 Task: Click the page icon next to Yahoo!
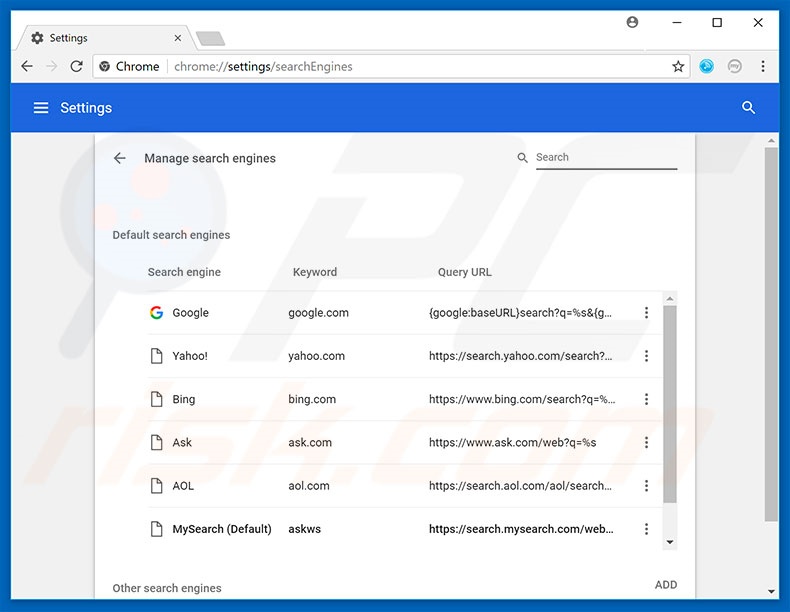click(157, 356)
